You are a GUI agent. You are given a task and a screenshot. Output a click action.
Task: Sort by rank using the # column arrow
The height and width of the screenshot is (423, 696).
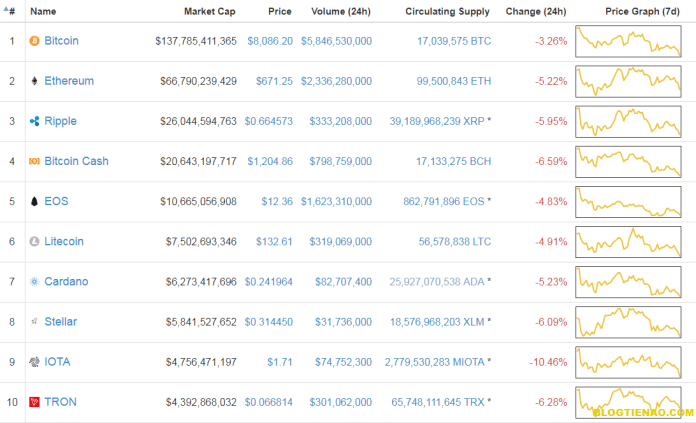click(9, 11)
